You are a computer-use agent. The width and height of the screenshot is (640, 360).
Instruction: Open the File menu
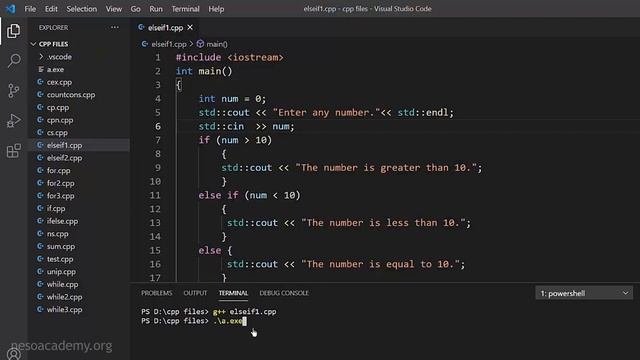(x=30, y=9)
